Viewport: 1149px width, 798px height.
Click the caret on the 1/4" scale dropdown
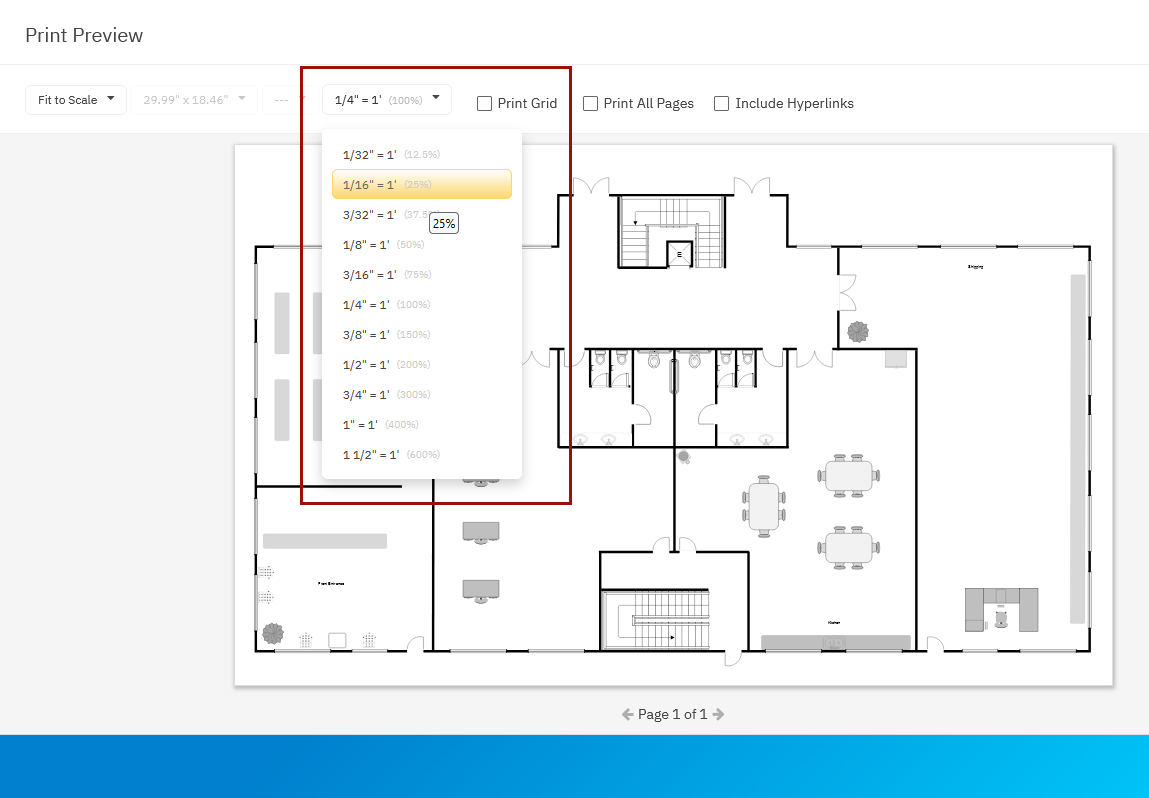435,98
